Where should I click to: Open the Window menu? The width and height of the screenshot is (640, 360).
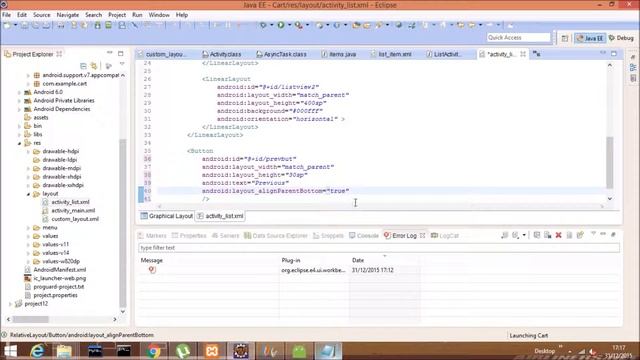pos(159,15)
